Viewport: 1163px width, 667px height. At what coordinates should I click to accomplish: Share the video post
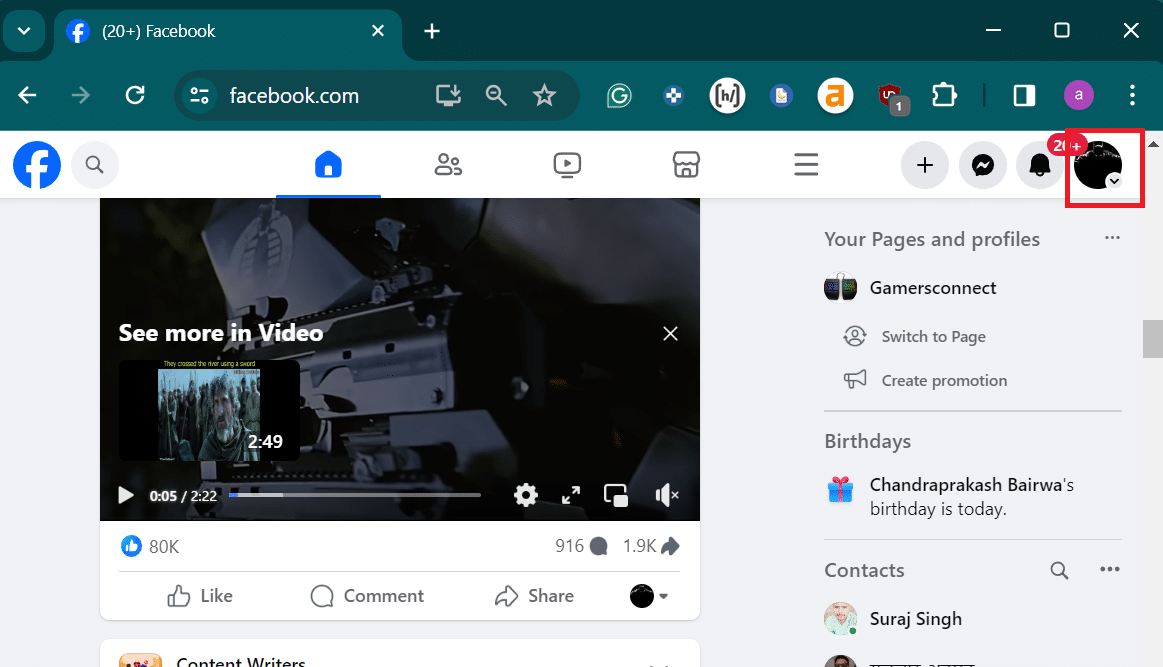click(534, 596)
